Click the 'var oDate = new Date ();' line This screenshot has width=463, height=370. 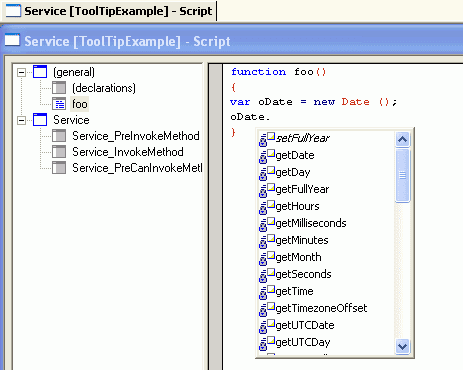point(313,102)
